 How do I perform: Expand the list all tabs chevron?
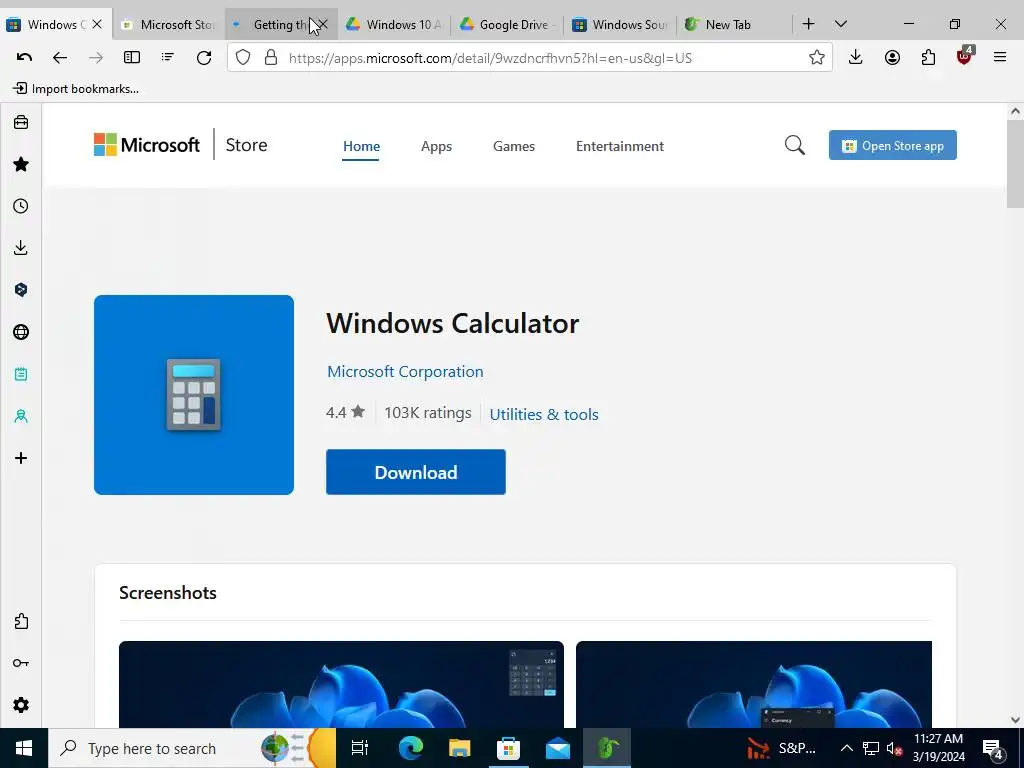841,24
